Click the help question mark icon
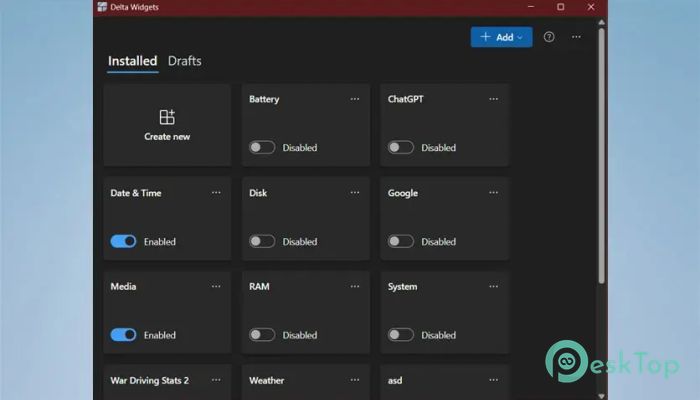The image size is (700, 400). coord(549,37)
